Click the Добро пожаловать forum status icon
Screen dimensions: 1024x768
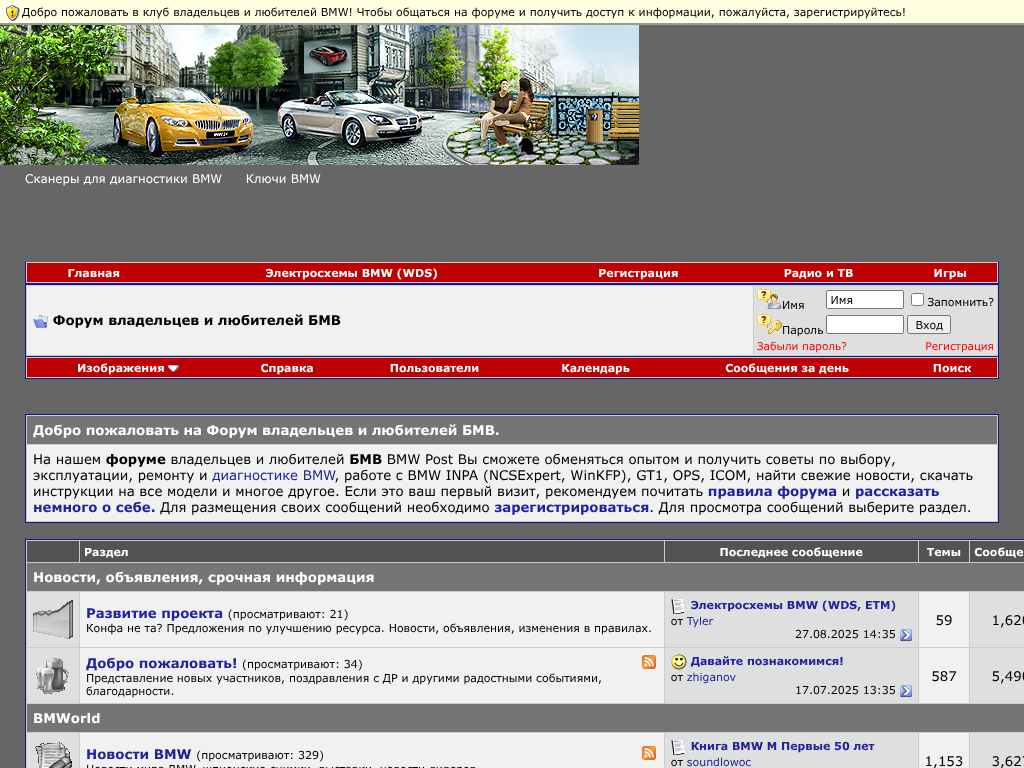(x=53, y=676)
